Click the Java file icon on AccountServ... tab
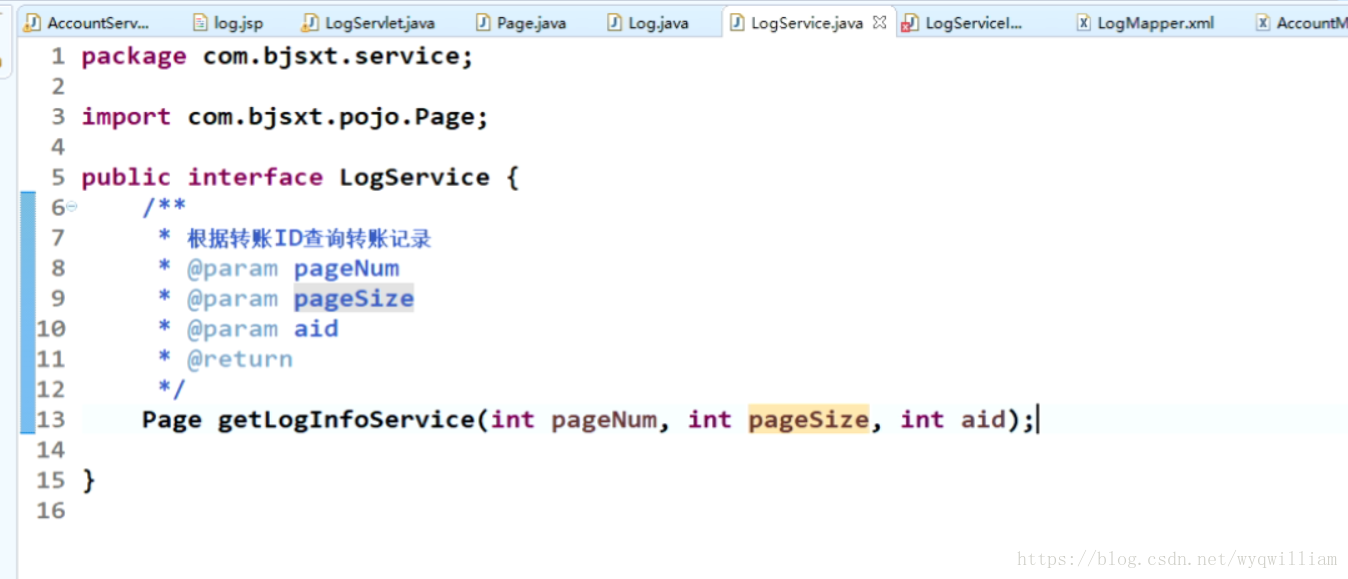This screenshot has width=1348, height=579. tap(33, 22)
